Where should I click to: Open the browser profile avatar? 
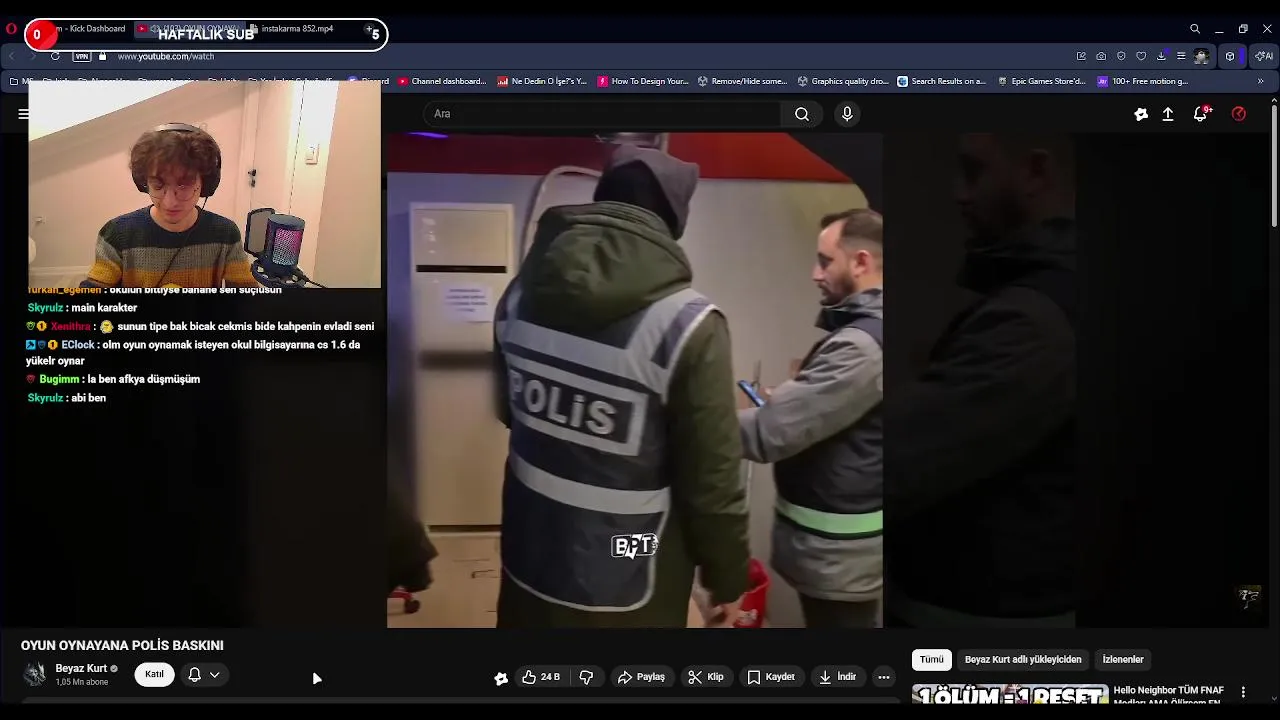(1202, 56)
